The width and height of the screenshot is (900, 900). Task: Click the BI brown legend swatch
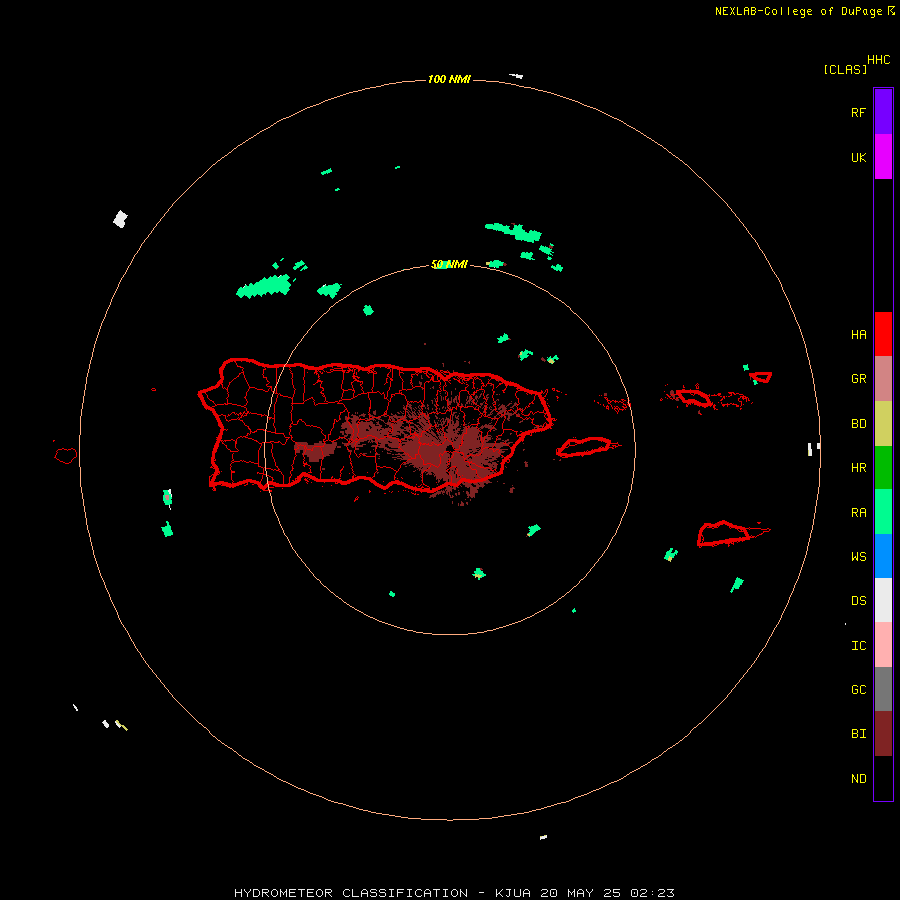(883, 734)
